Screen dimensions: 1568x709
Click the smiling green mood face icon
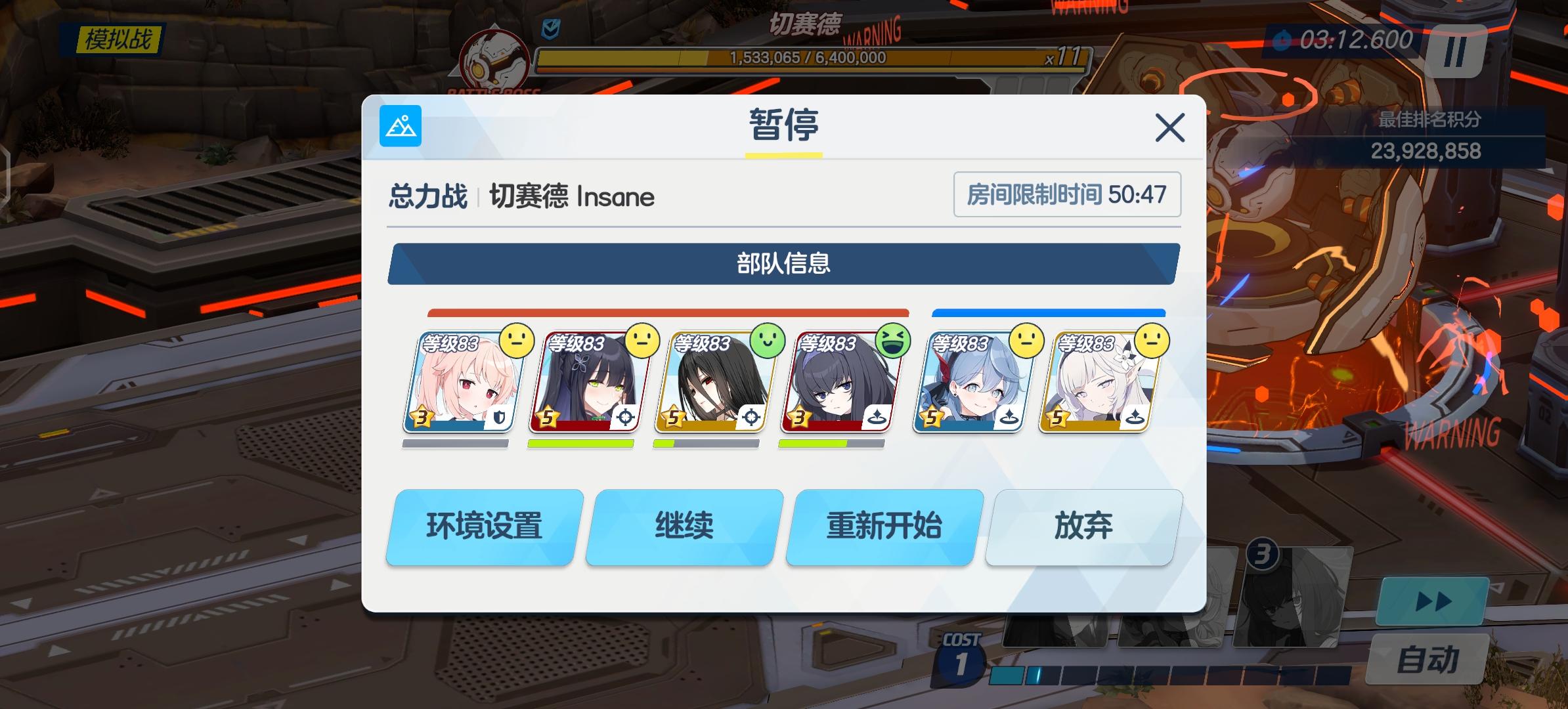pos(768,341)
